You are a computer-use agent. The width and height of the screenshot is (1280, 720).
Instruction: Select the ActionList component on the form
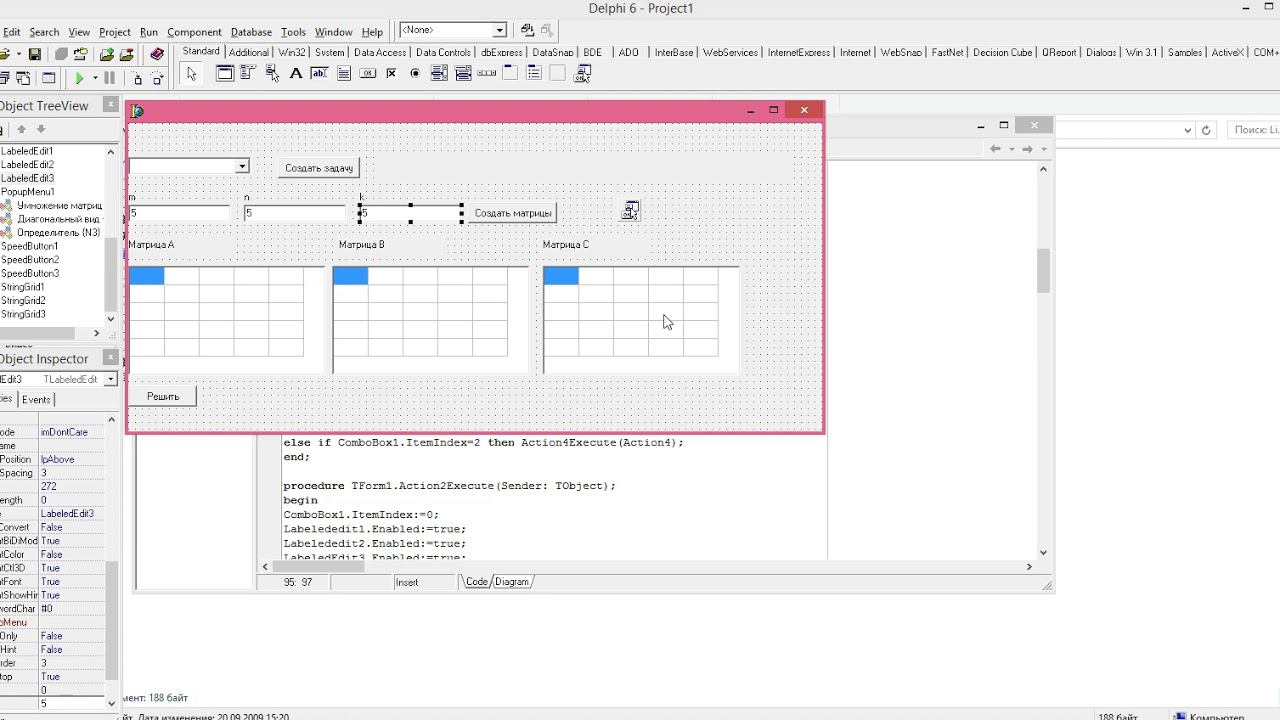click(630, 210)
